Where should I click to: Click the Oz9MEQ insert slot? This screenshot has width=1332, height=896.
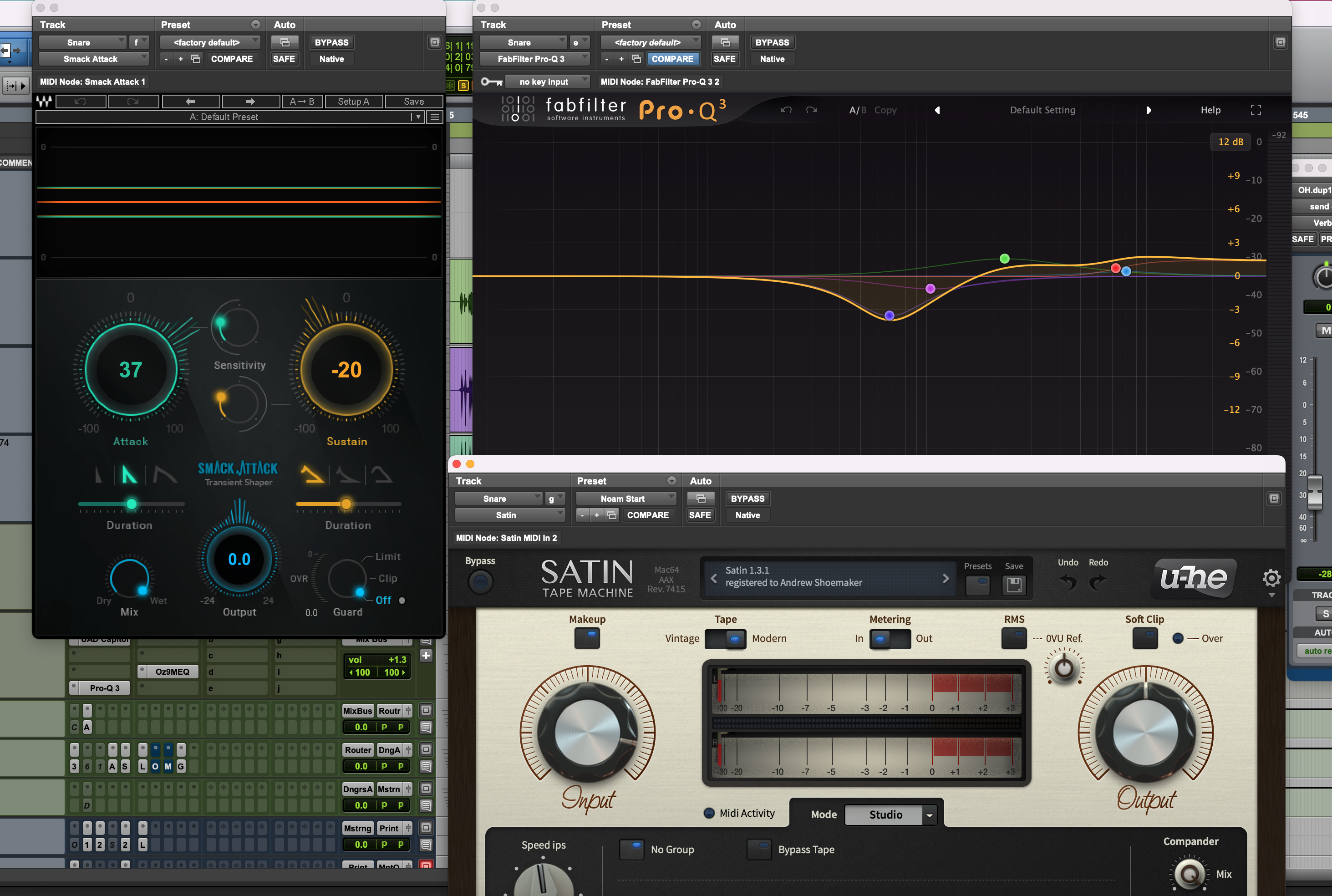[173, 672]
